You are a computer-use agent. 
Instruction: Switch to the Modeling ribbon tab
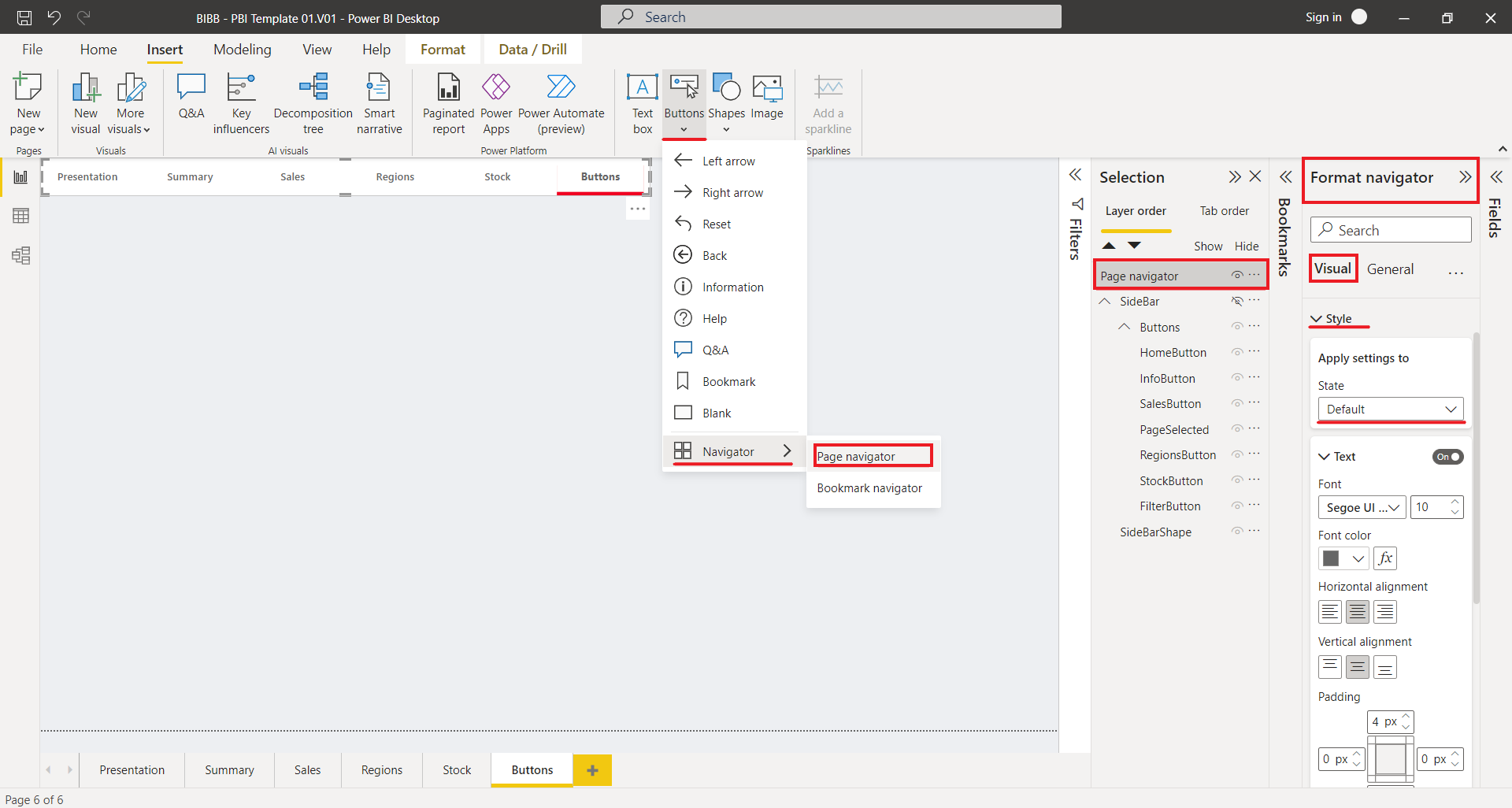[242, 49]
